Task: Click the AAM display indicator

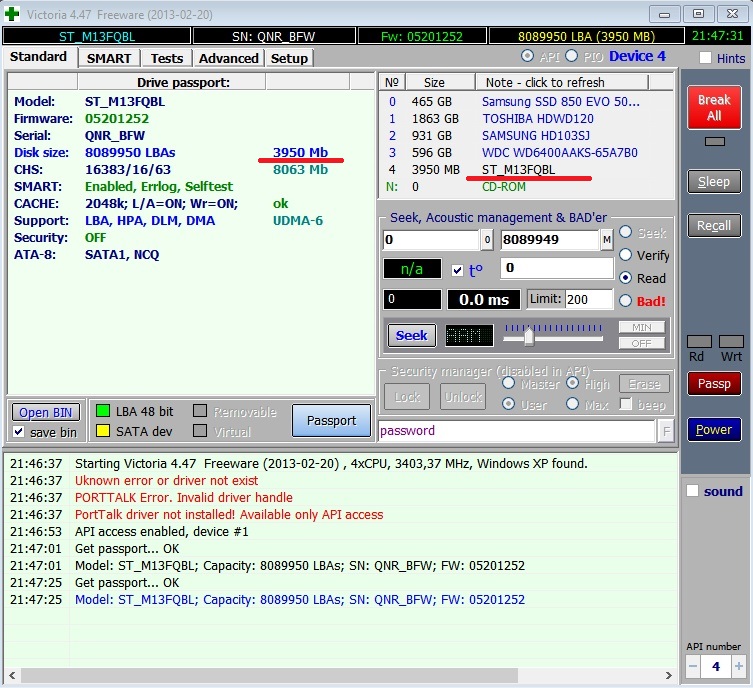Action: [469, 335]
